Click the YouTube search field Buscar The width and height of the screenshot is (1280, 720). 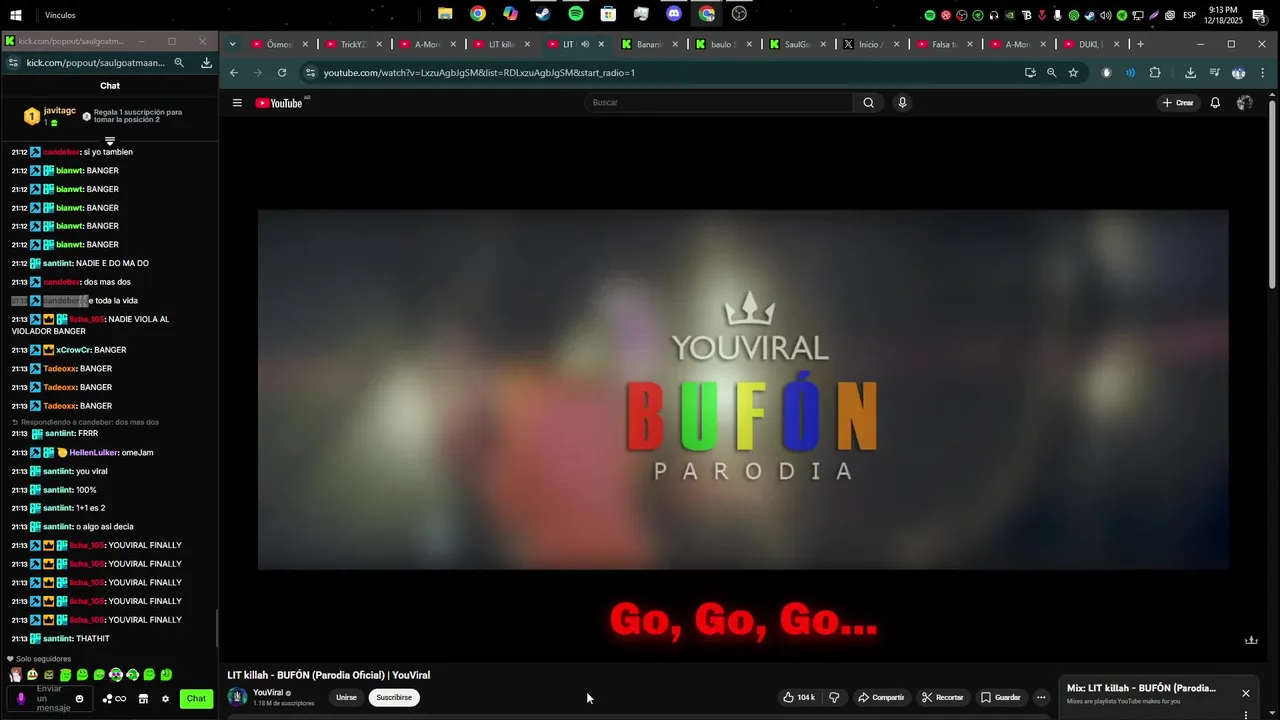[718, 103]
